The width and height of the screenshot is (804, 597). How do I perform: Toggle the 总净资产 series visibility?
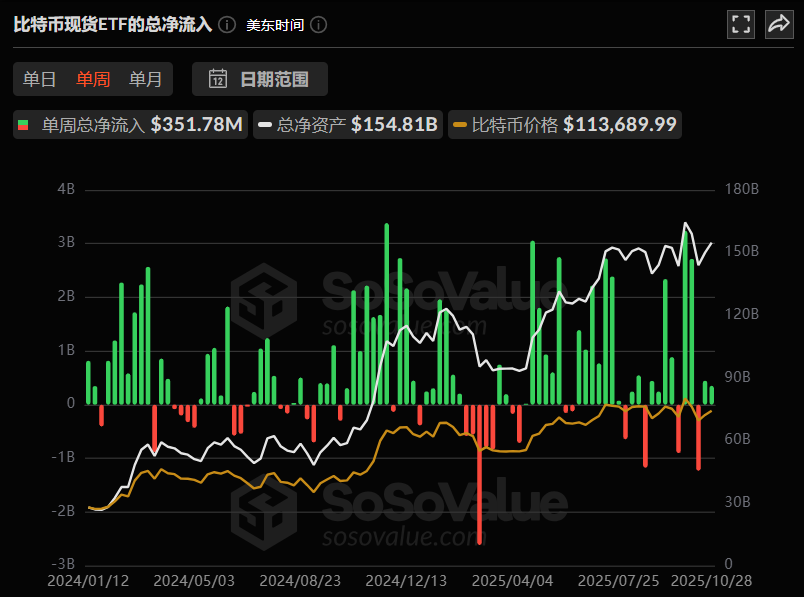(347, 125)
